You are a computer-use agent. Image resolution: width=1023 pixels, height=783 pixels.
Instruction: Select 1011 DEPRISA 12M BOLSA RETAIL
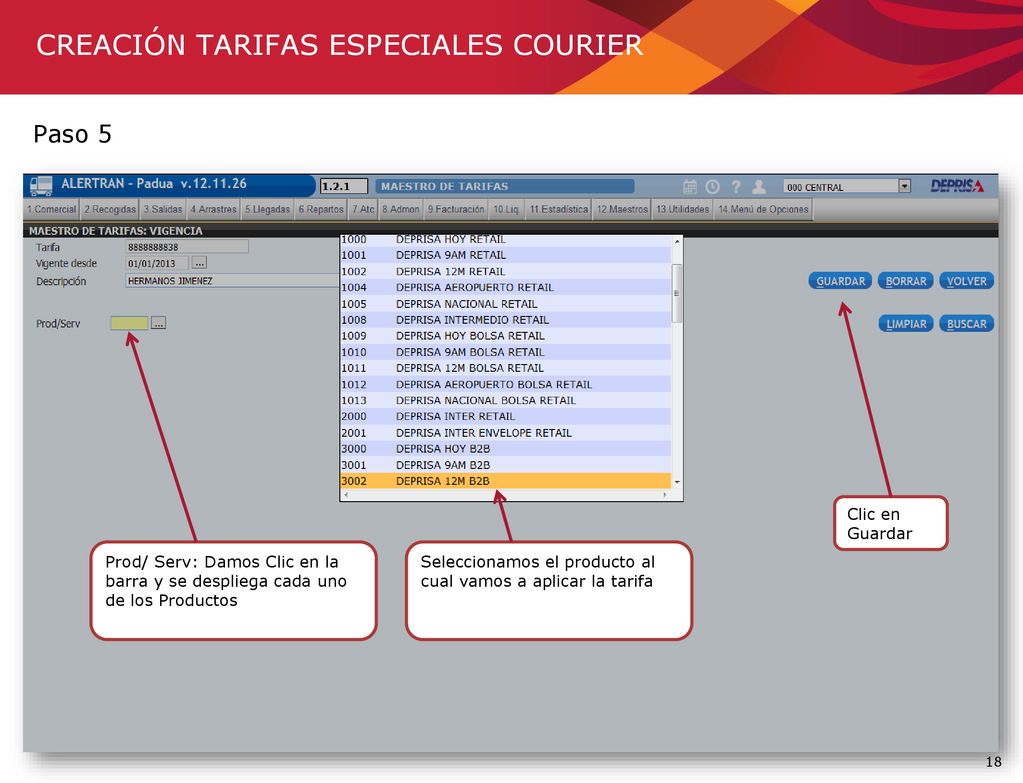pos(506,368)
